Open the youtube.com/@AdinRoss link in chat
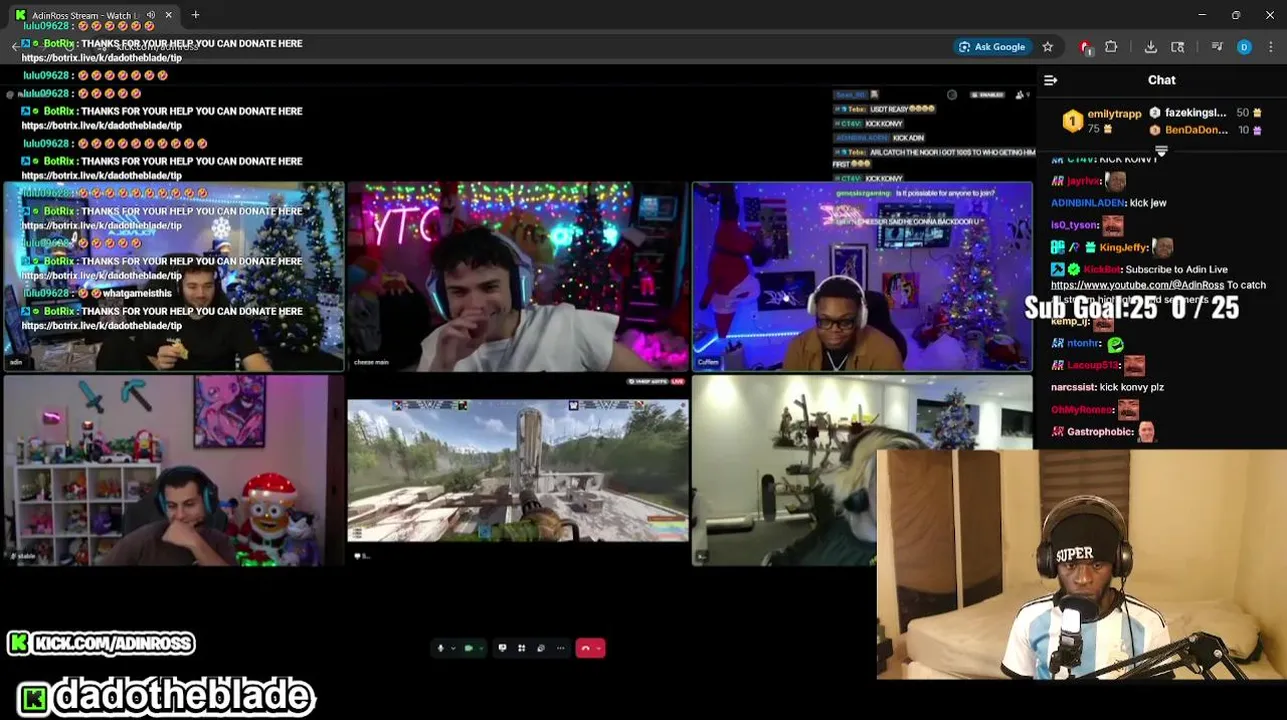Viewport: 1287px width, 720px height. pyautogui.click(x=1137, y=285)
